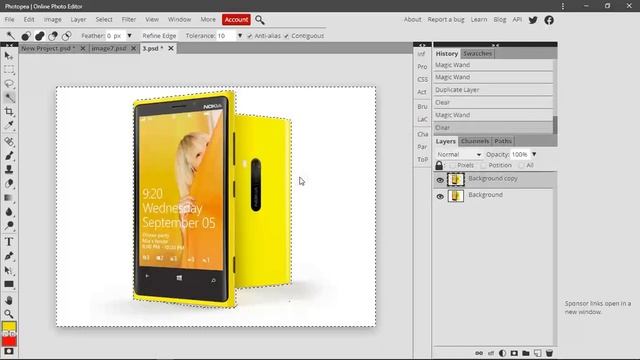Add a raster mask icon
The height and width of the screenshot is (360, 640).
click(514, 353)
